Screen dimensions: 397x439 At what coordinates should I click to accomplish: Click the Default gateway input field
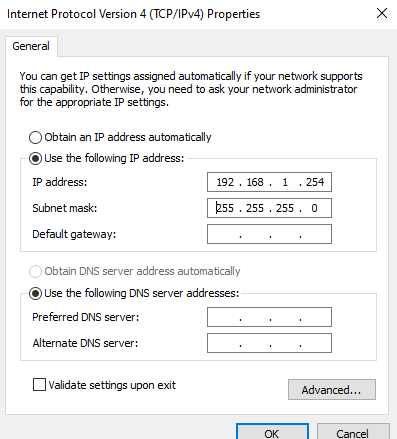pyautogui.click(x=269, y=234)
